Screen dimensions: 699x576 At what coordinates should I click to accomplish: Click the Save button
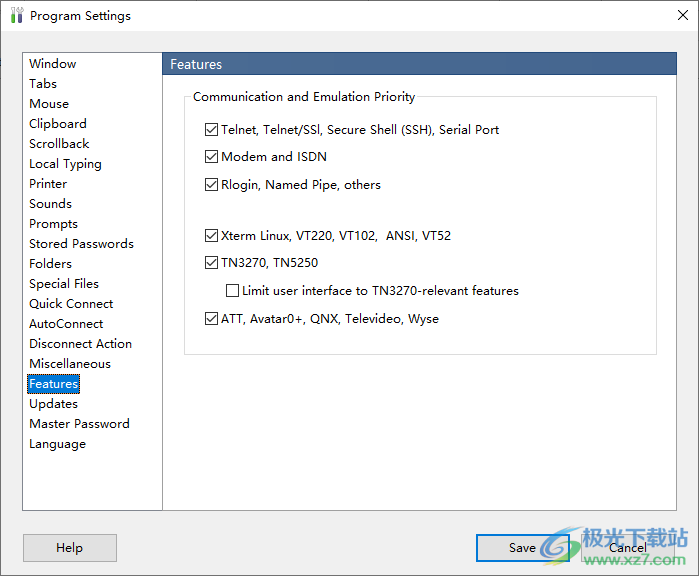pos(522,548)
